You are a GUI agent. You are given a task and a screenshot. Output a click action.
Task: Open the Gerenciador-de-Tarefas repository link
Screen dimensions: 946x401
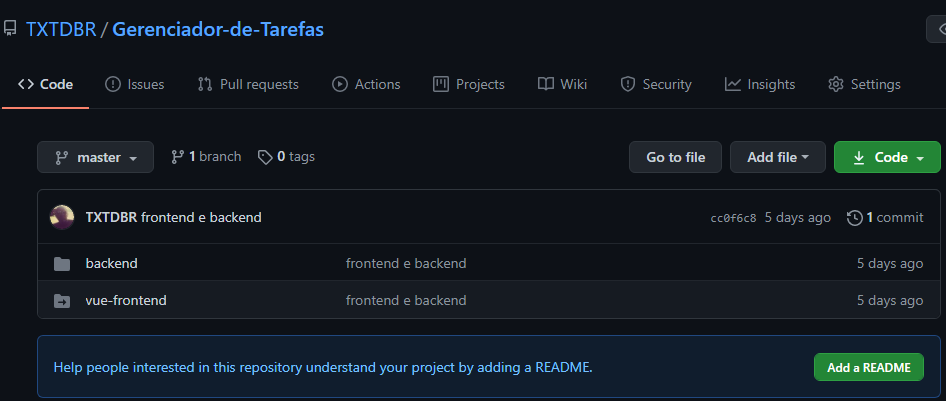tap(218, 29)
